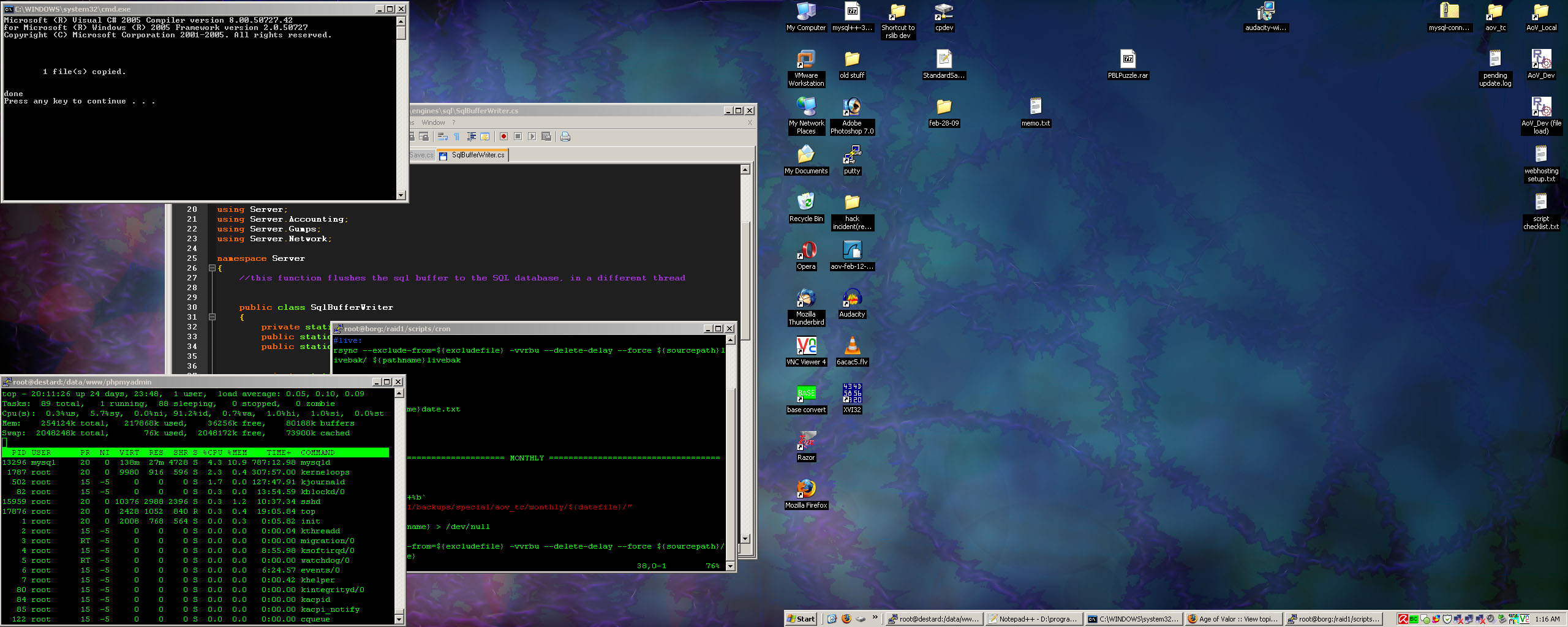Click the user-defined language icon in Notepad++
The height and width of the screenshot is (627, 1568).
[485, 137]
